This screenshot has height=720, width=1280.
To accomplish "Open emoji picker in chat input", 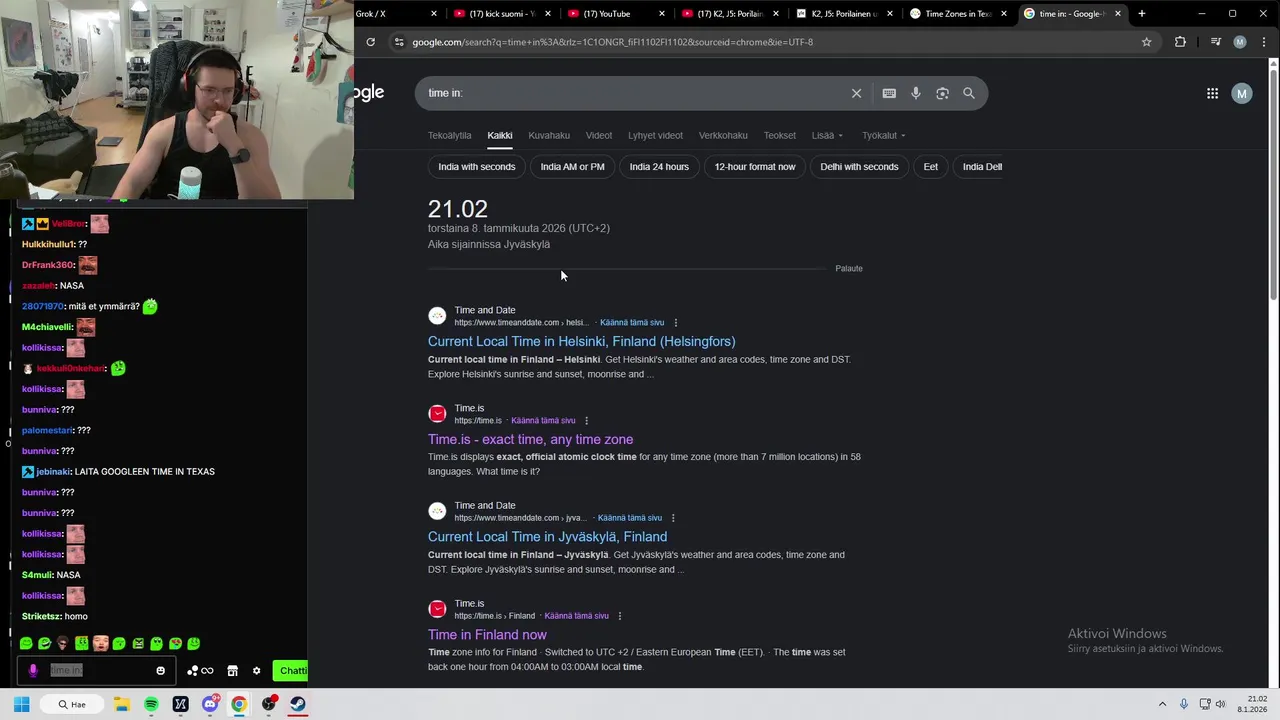I will (160, 671).
